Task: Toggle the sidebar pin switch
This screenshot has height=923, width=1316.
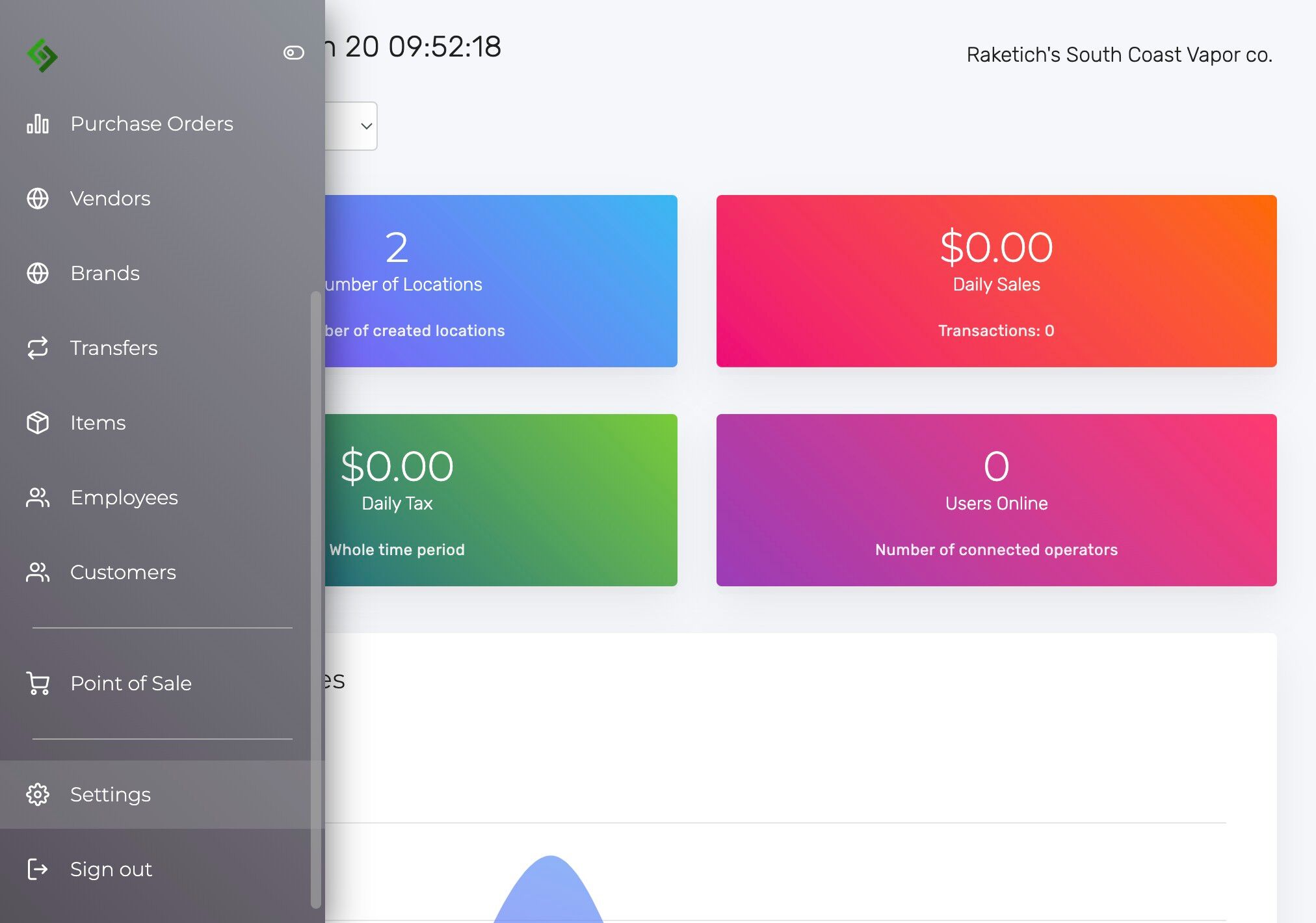Action: (x=294, y=53)
